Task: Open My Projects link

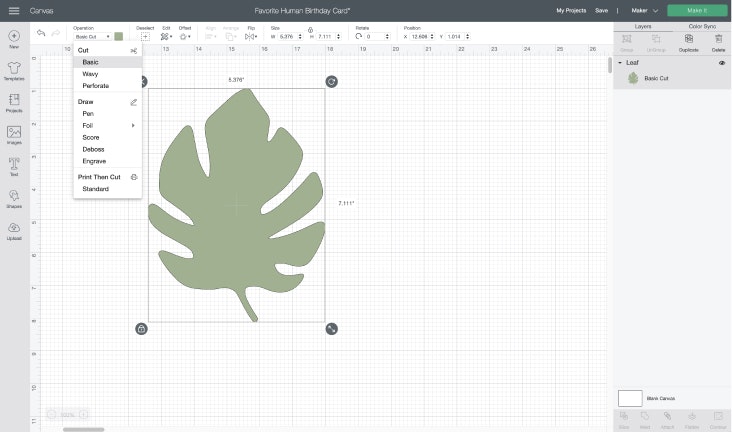Action: (571, 10)
